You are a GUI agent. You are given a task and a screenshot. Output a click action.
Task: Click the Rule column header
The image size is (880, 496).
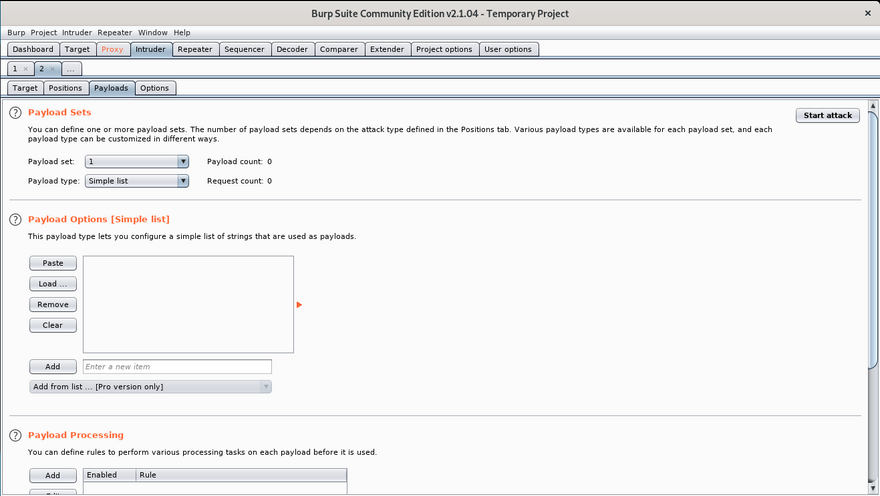click(x=241, y=475)
